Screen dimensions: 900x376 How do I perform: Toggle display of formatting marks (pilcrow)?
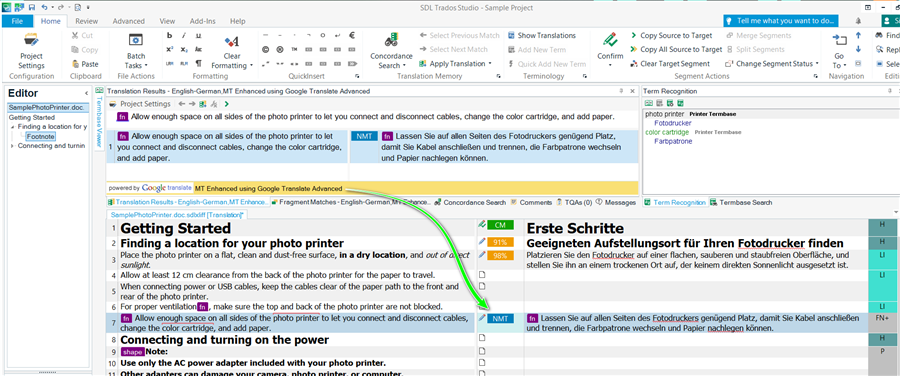(x=198, y=63)
